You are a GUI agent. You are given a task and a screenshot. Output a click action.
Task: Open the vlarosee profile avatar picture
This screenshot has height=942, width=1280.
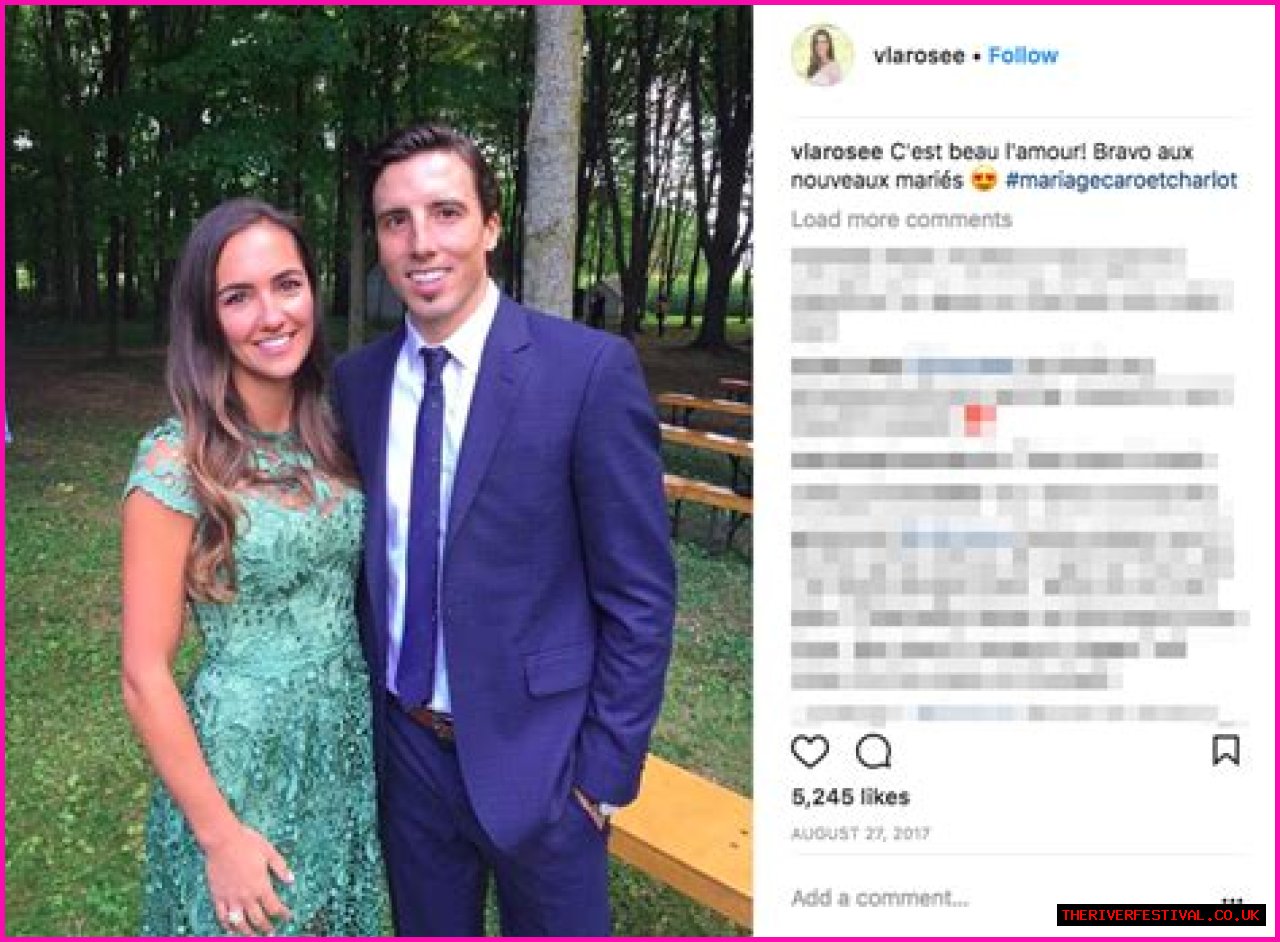(822, 55)
